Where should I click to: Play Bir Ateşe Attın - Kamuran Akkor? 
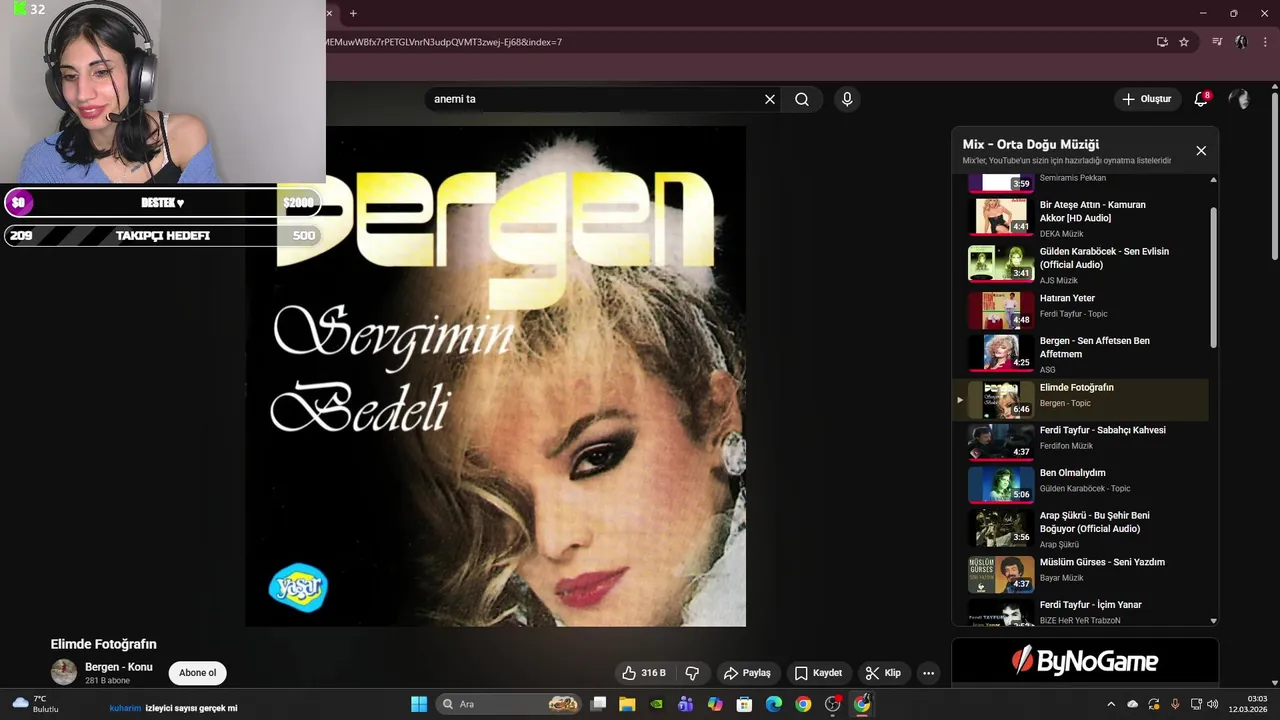pyautogui.click(x=1087, y=217)
